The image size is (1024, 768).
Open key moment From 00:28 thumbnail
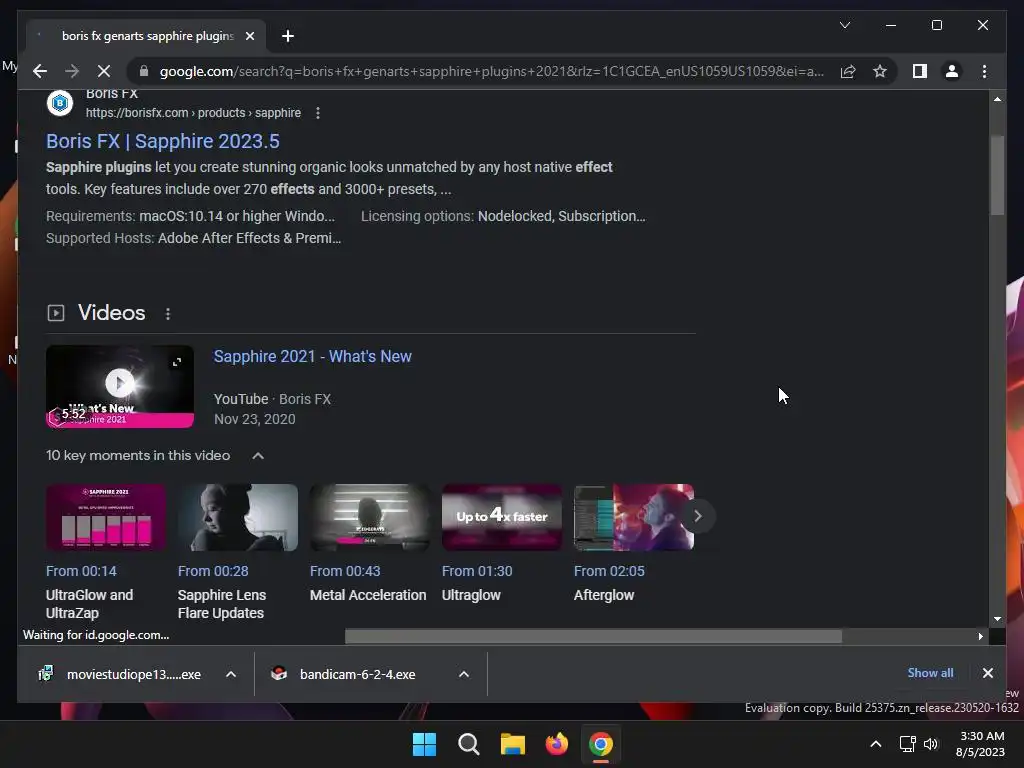238,517
